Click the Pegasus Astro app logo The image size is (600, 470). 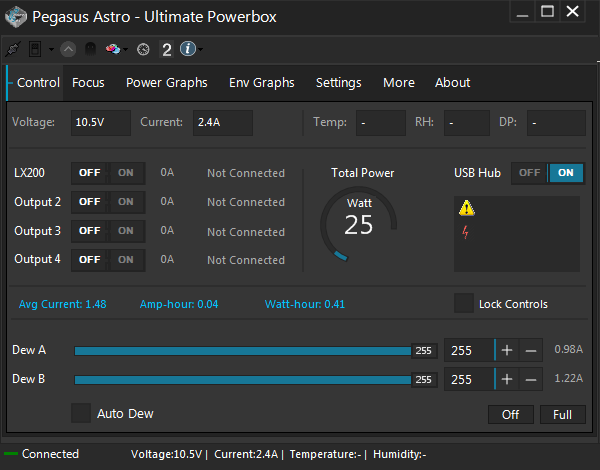point(16,17)
